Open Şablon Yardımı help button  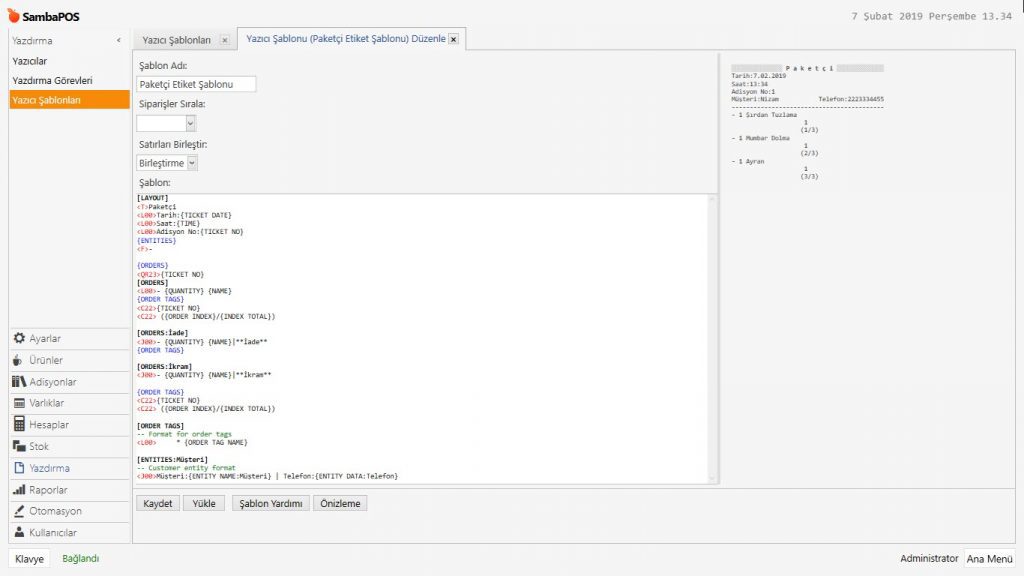(x=270, y=504)
